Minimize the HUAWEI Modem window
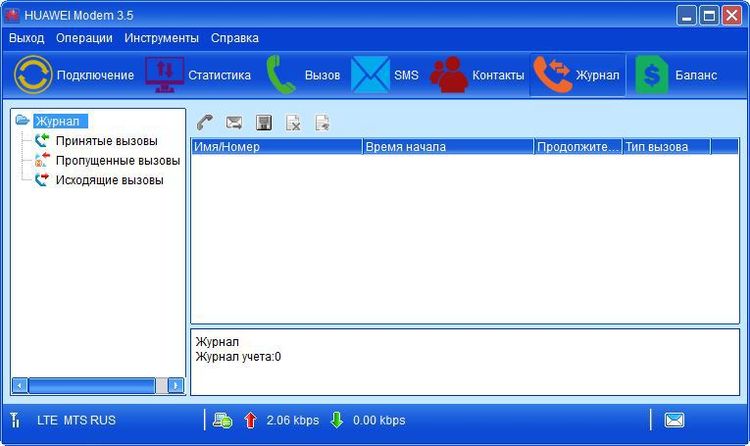The image size is (750, 446). [x=686, y=15]
